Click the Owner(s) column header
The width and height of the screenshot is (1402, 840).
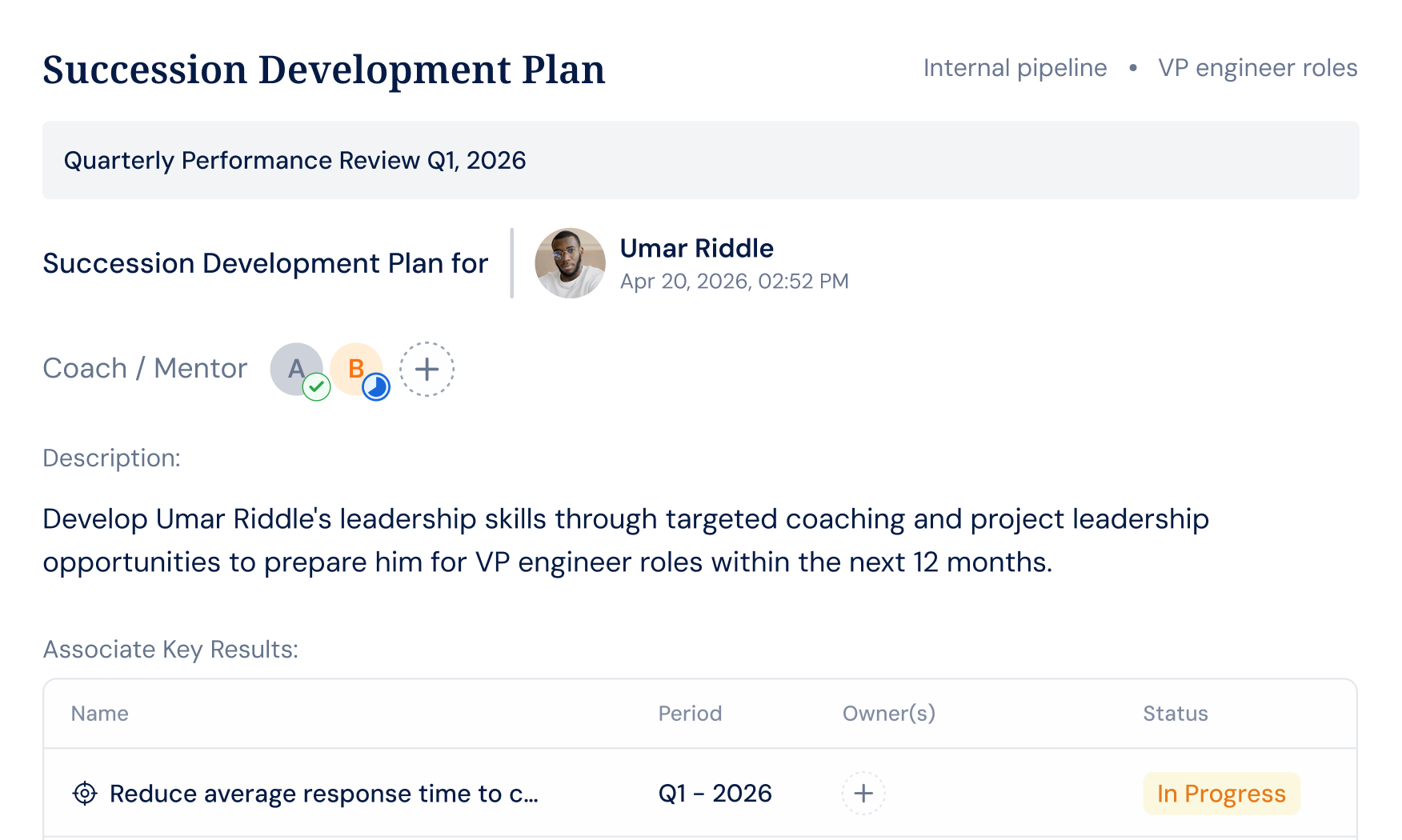pos(888,713)
